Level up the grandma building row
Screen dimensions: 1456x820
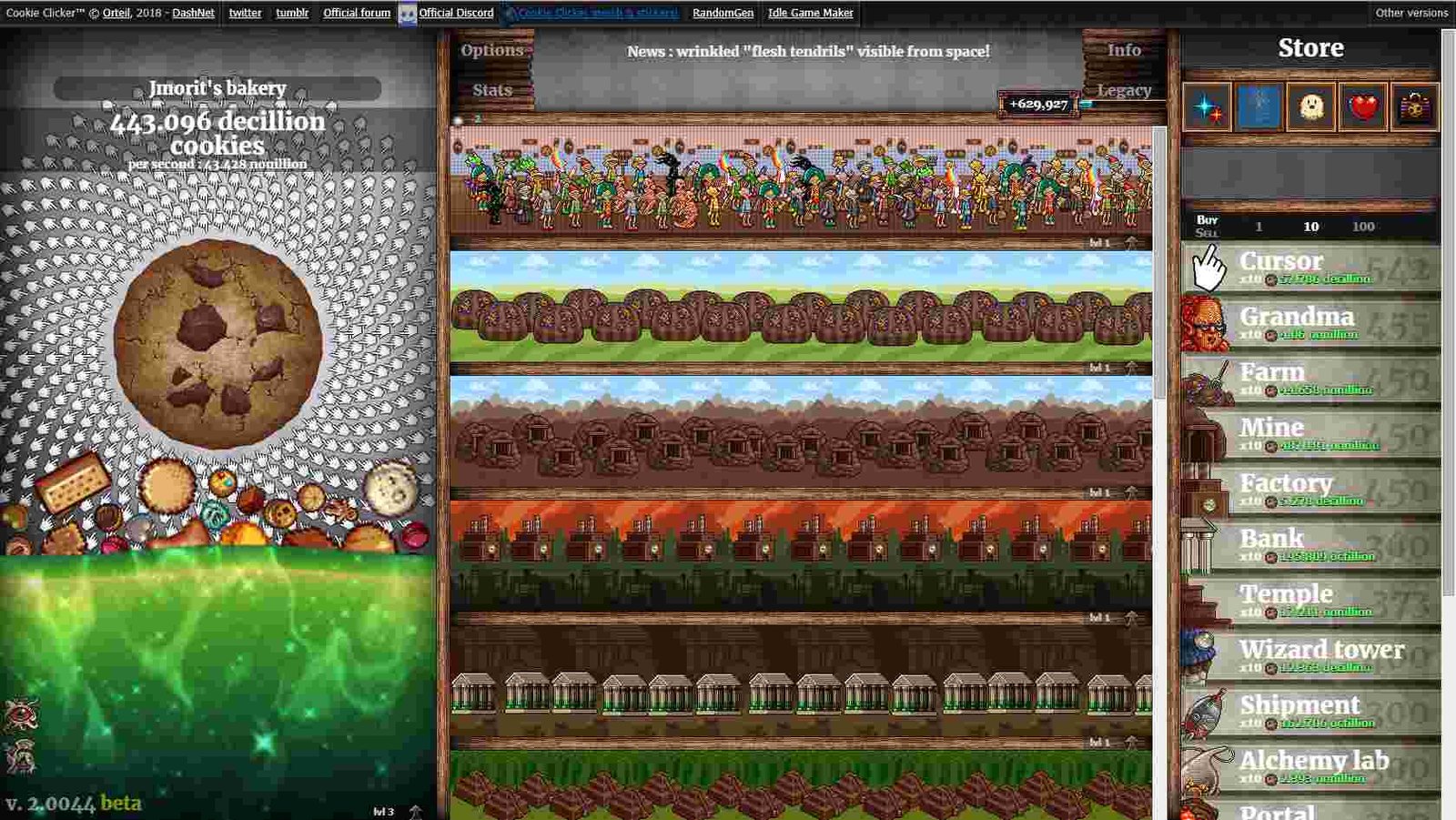1131,243
